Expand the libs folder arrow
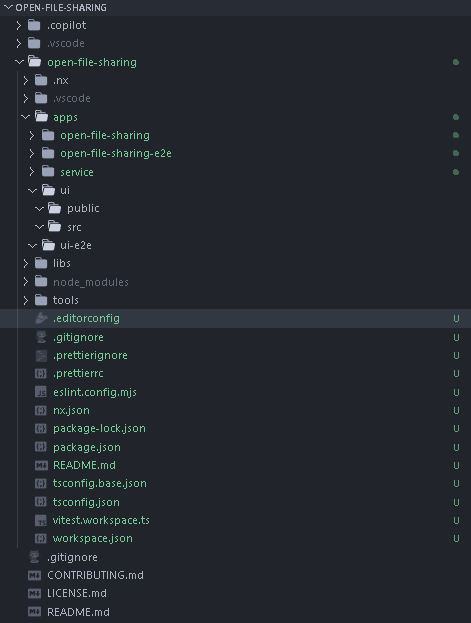Image resolution: width=471 pixels, height=623 pixels. [25, 263]
